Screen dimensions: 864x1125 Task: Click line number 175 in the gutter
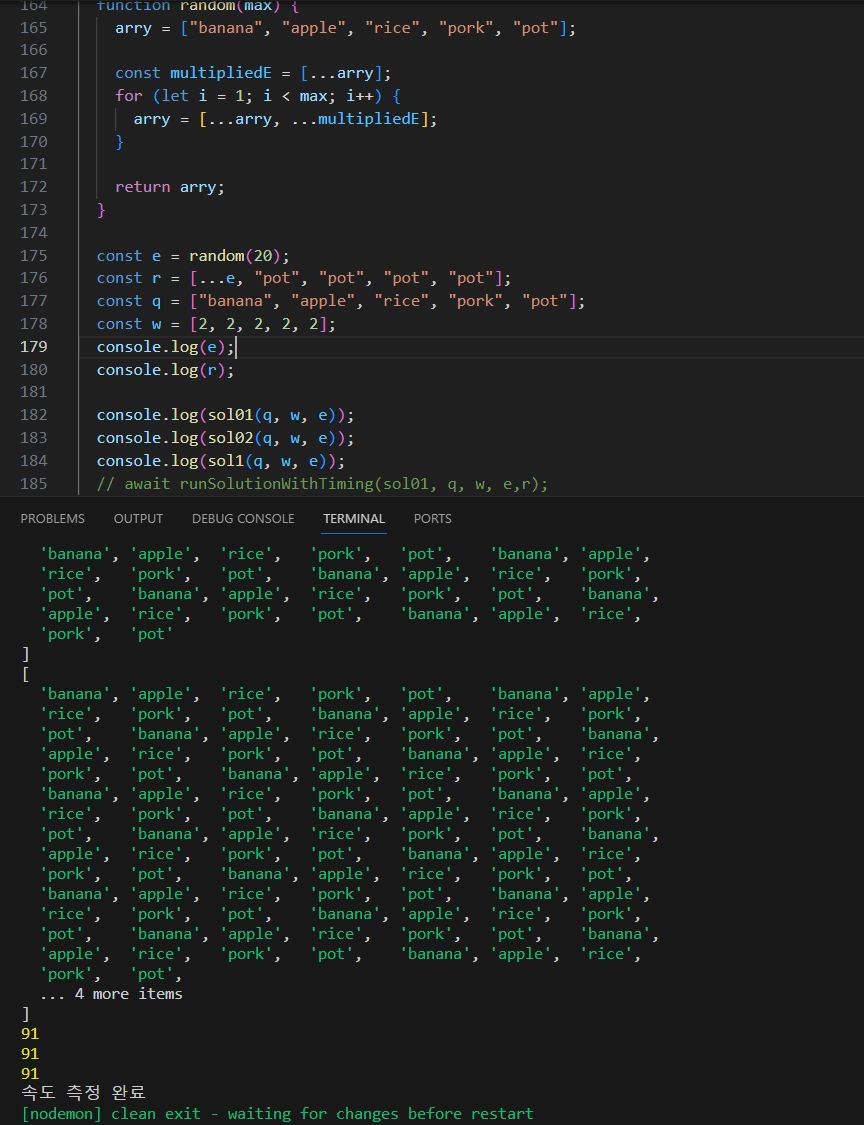[x=34, y=255]
